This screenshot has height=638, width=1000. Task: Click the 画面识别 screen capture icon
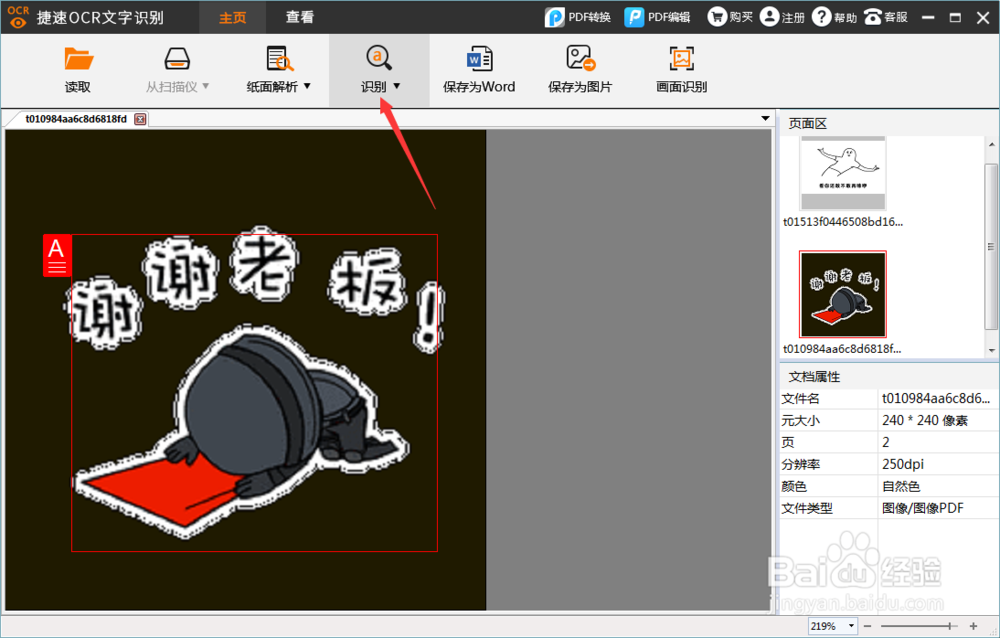click(x=681, y=59)
